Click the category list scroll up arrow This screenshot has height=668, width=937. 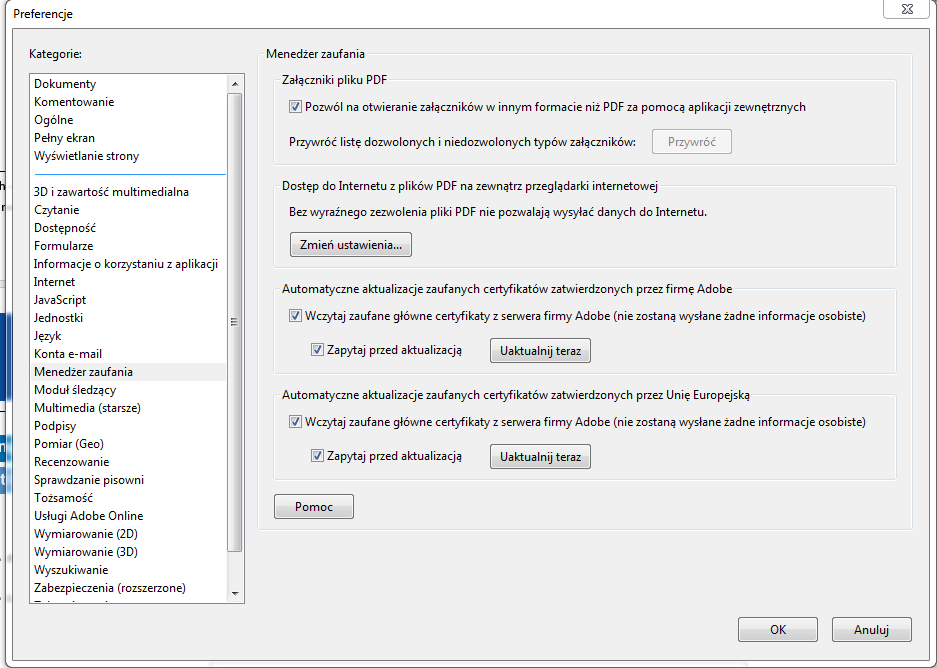coord(235,84)
